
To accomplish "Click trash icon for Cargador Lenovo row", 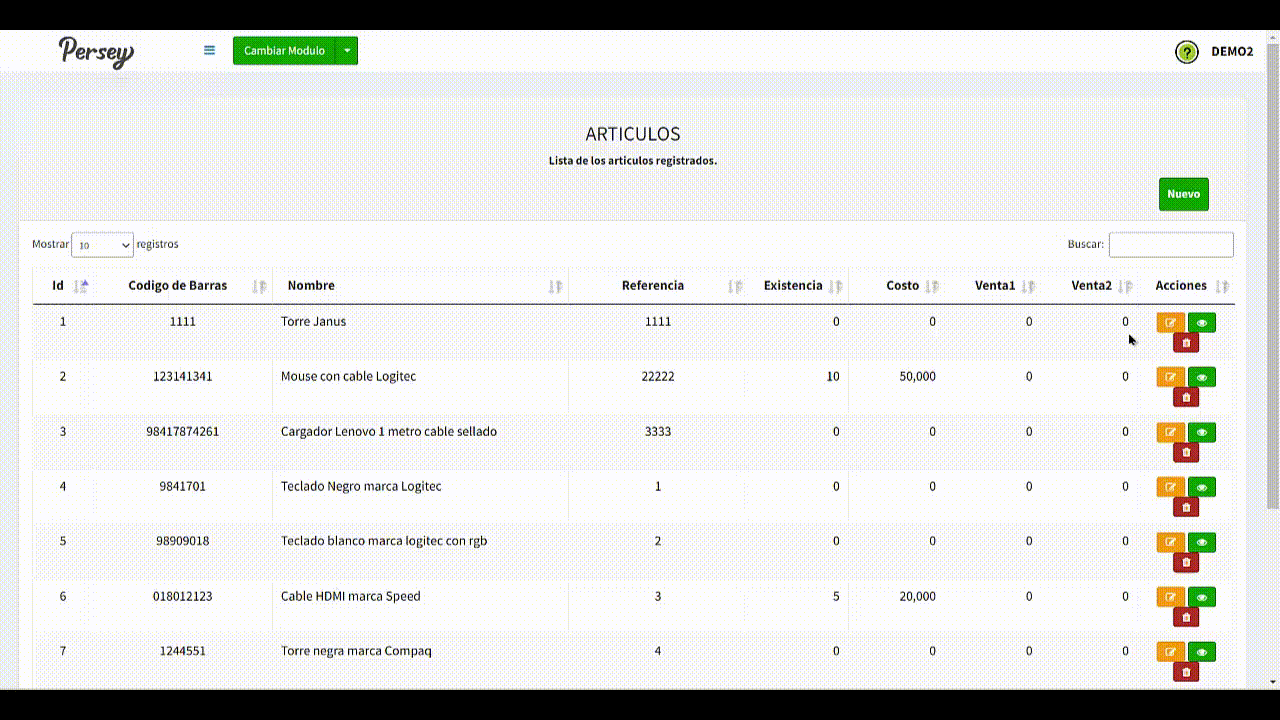I will [1186, 452].
